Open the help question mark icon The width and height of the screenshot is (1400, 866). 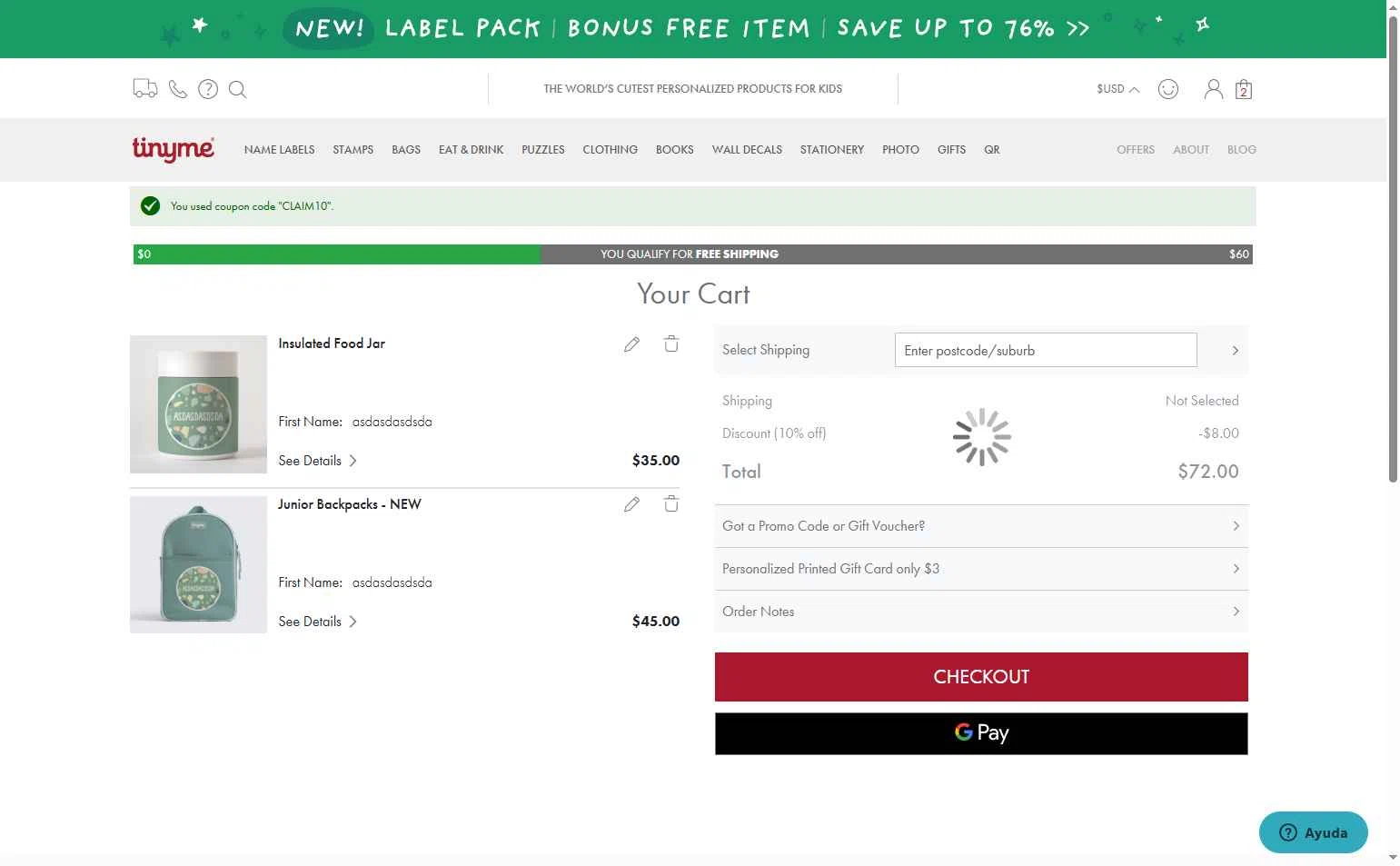pos(208,89)
